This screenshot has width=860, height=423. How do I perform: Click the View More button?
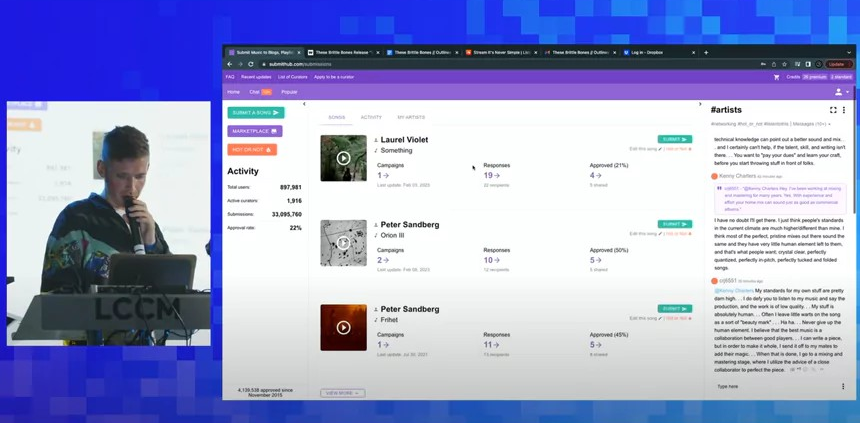pyautogui.click(x=343, y=393)
